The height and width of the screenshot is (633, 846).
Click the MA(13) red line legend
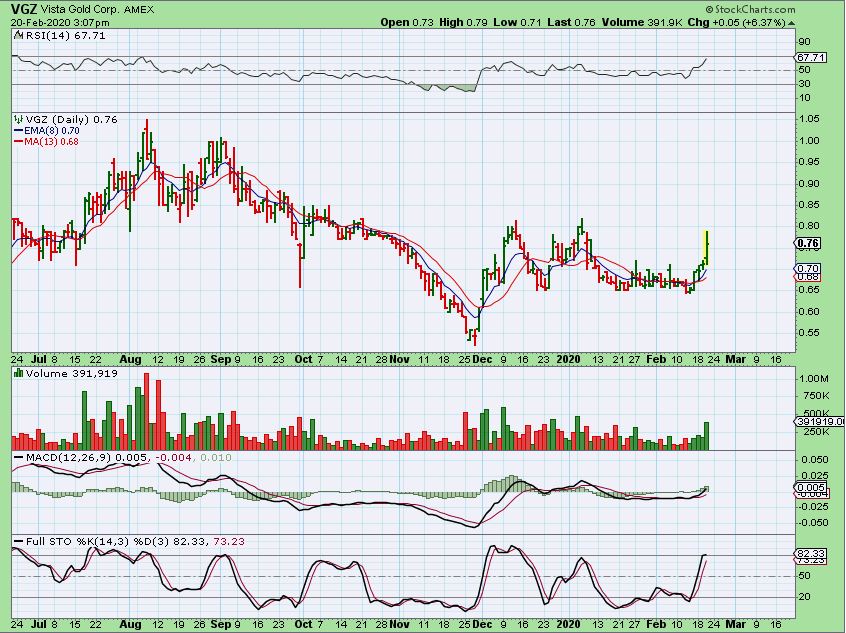pyautogui.click(x=46, y=141)
